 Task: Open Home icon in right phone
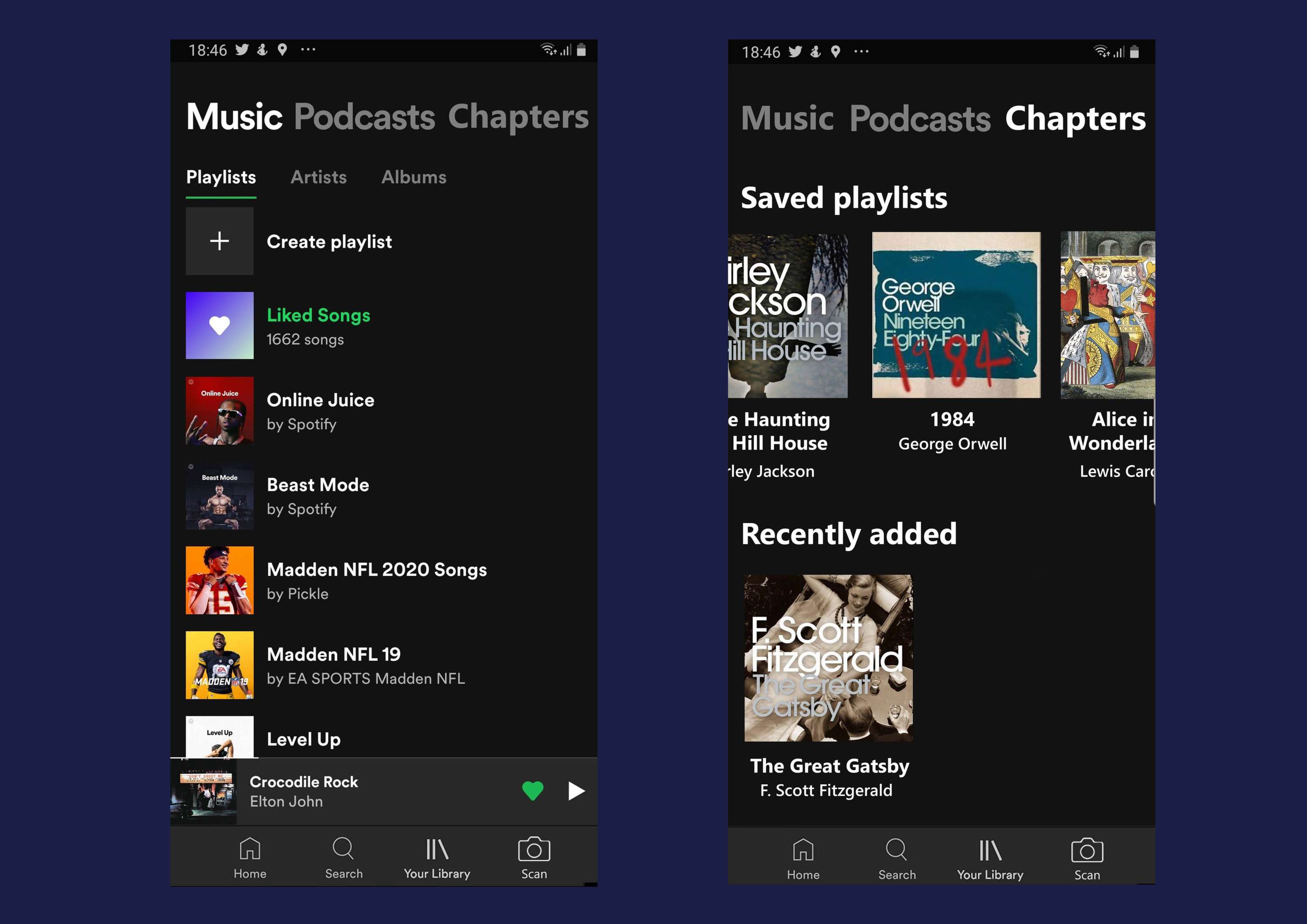click(x=803, y=860)
